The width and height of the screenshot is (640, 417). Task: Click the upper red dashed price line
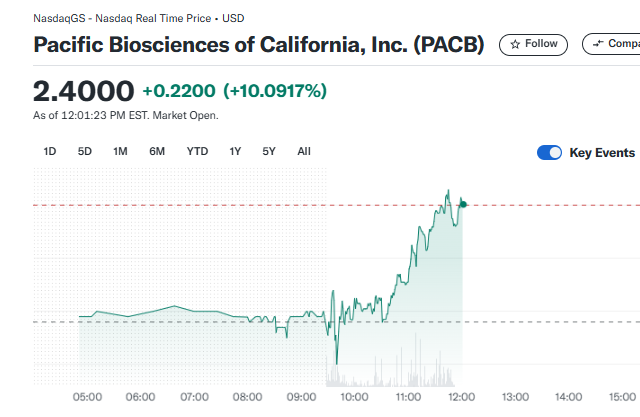[200, 205]
